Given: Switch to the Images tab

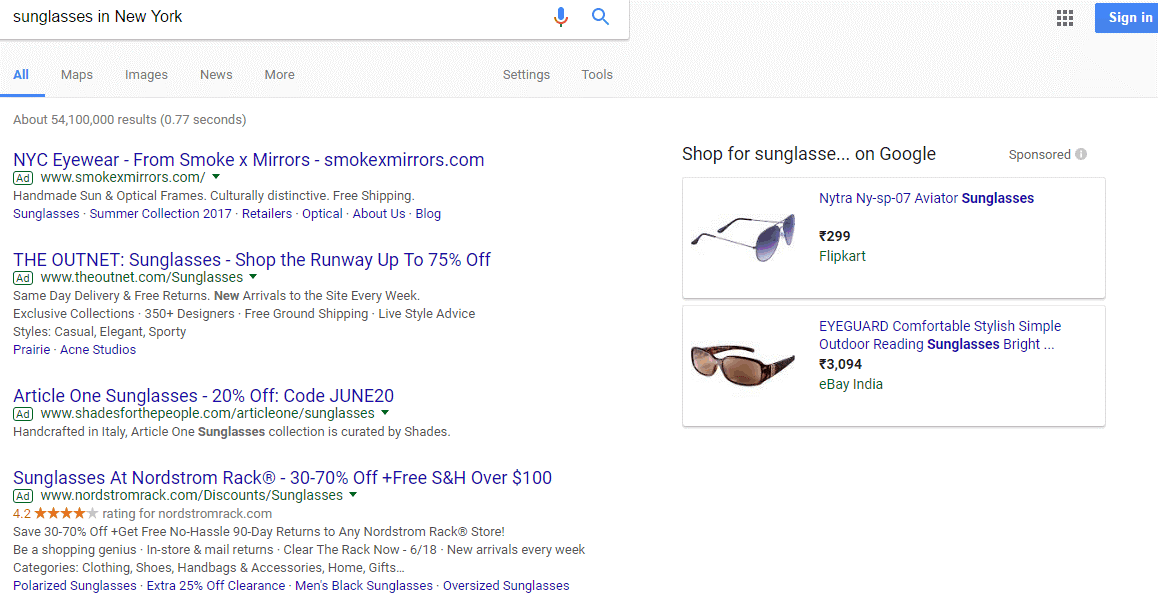Looking at the screenshot, I should [146, 75].
